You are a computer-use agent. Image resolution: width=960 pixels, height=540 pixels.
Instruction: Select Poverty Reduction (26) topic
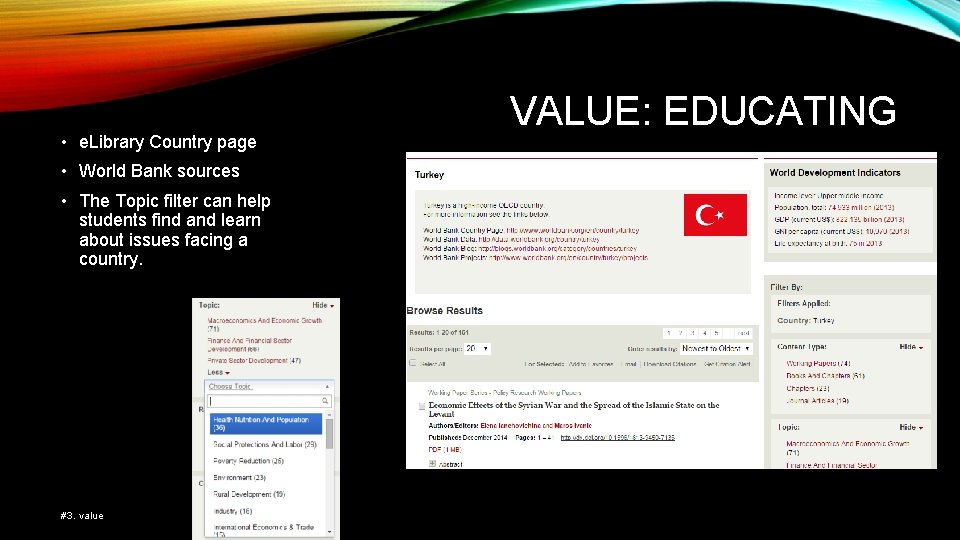(249, 461)
